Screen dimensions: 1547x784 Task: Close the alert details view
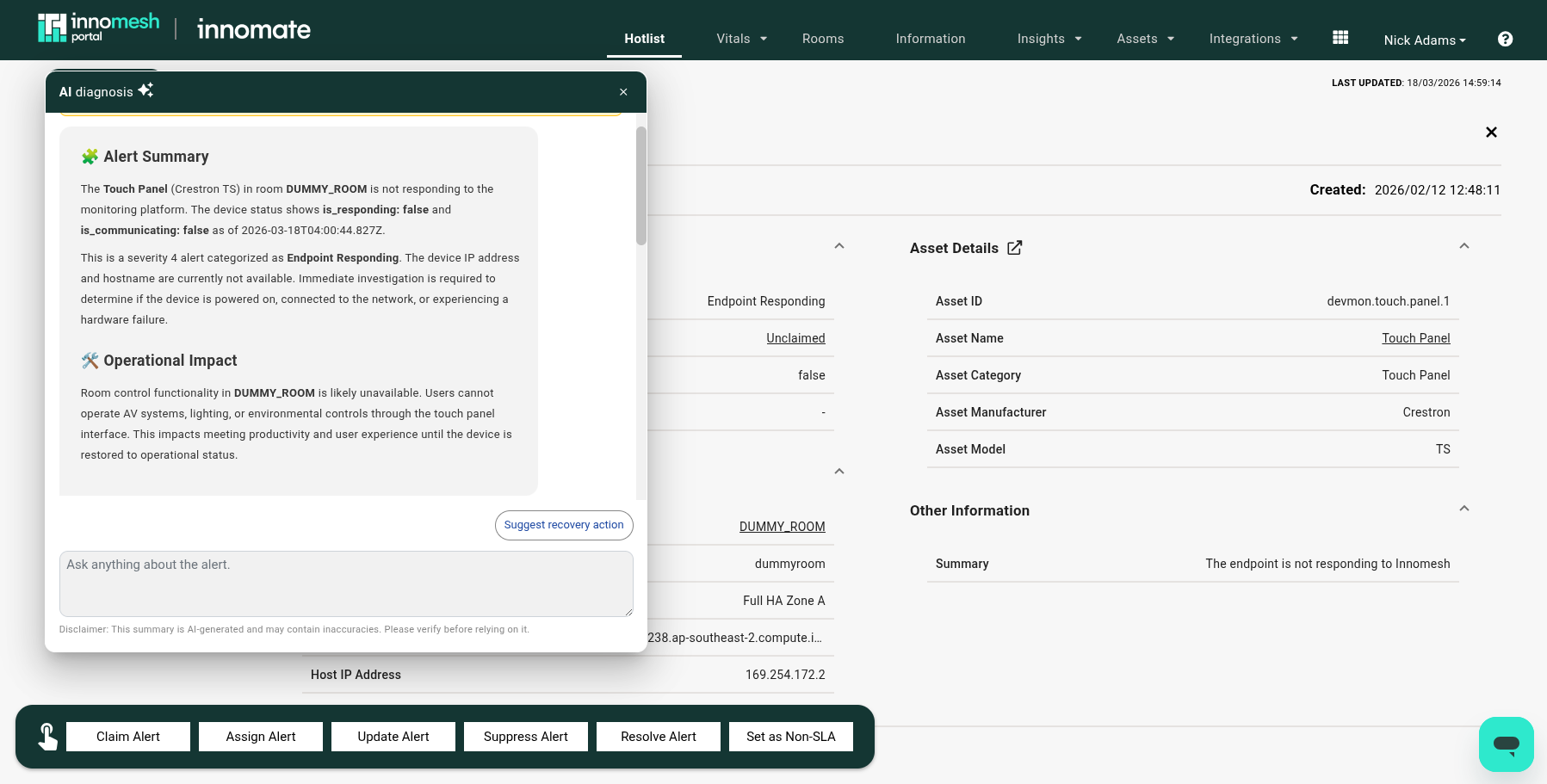pyautogui.click(x=1491, y=132)
